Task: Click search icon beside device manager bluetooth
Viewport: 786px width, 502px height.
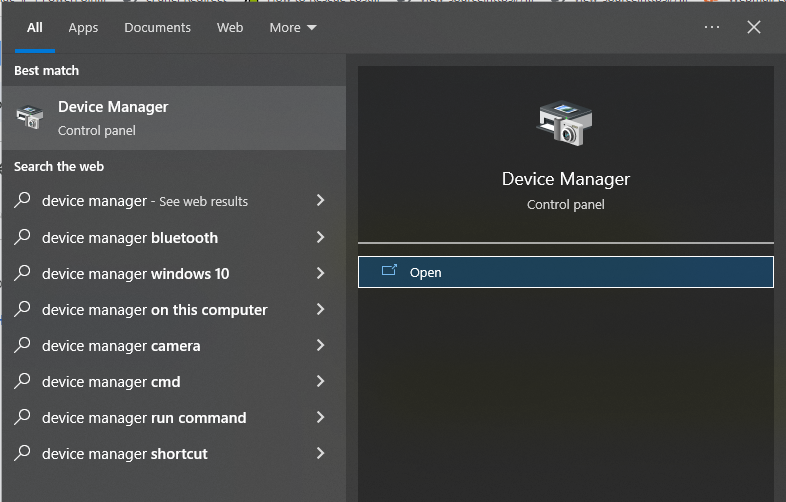Action: [x=22, y=236]
